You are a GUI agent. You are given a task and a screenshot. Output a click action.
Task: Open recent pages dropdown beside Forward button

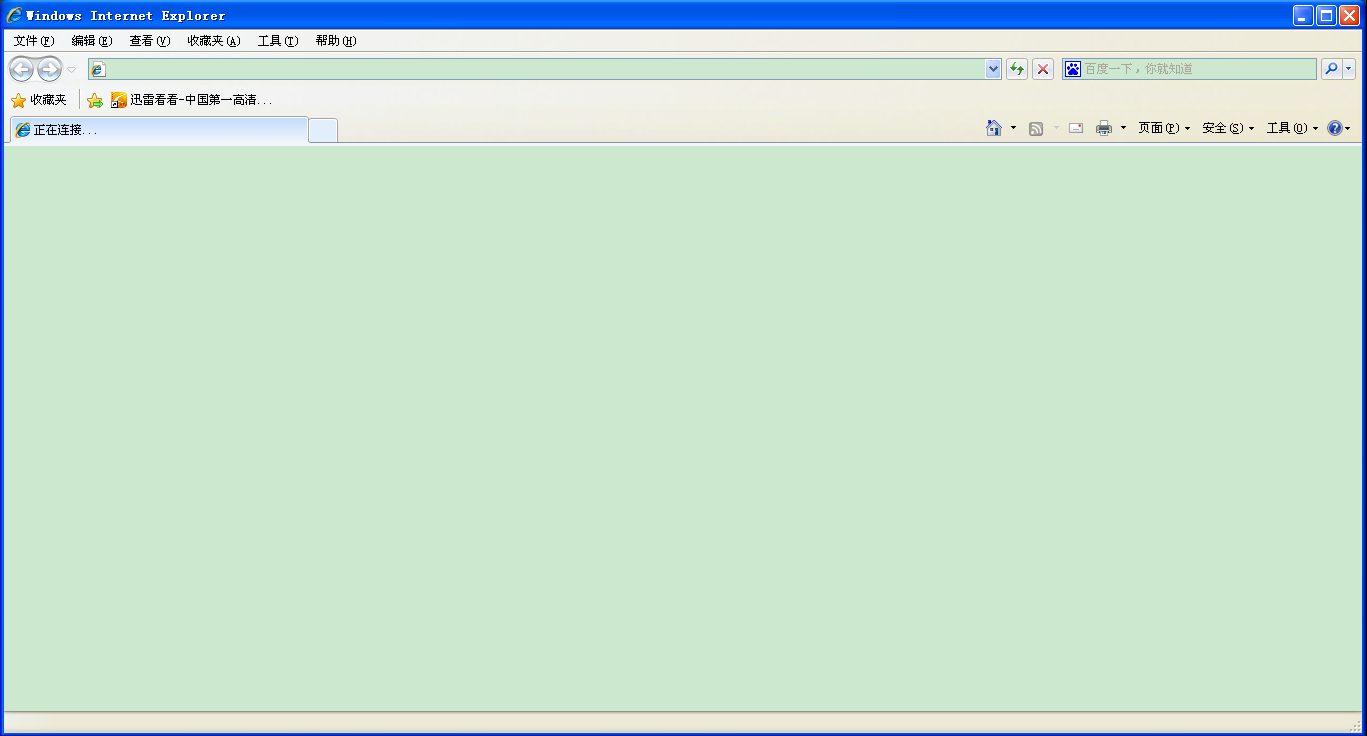[x=72, y=70]
